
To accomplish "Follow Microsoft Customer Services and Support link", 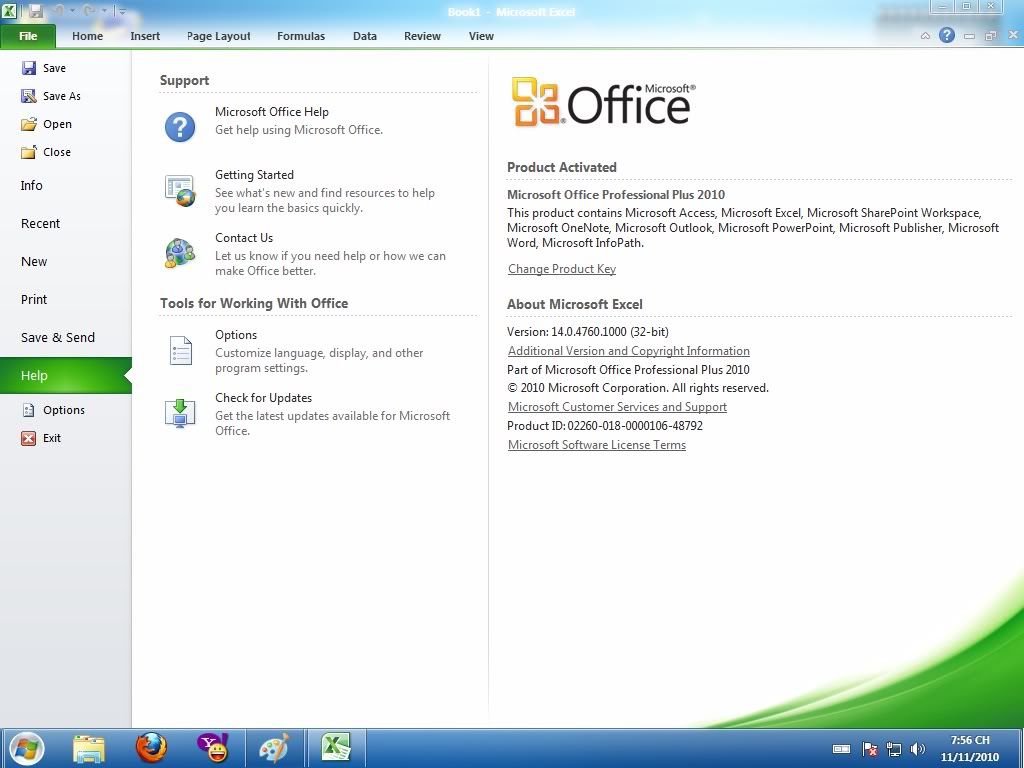I will pyautogui.click(x=618, y=406).
